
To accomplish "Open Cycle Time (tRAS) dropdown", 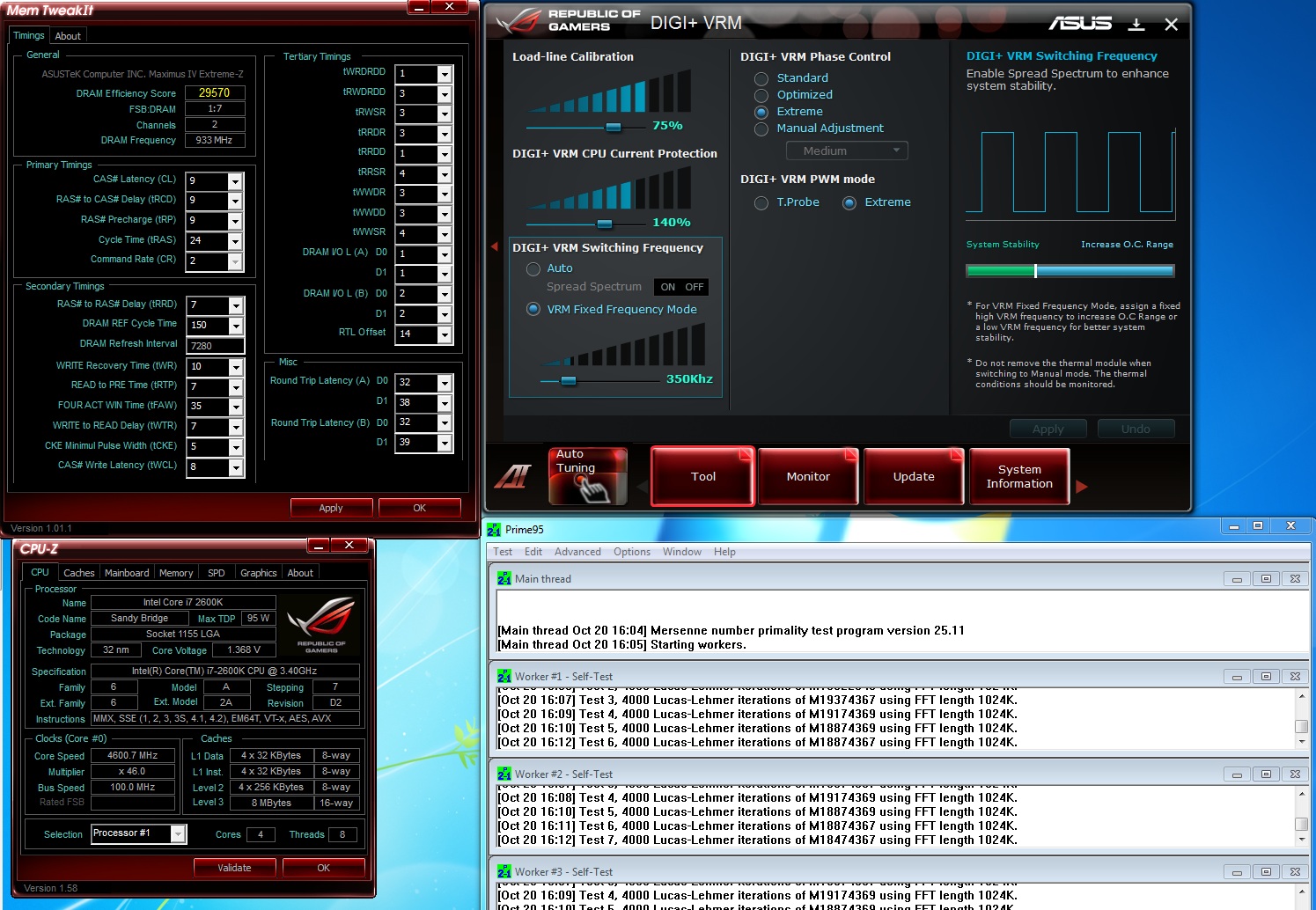I will [x=235, y=241].
